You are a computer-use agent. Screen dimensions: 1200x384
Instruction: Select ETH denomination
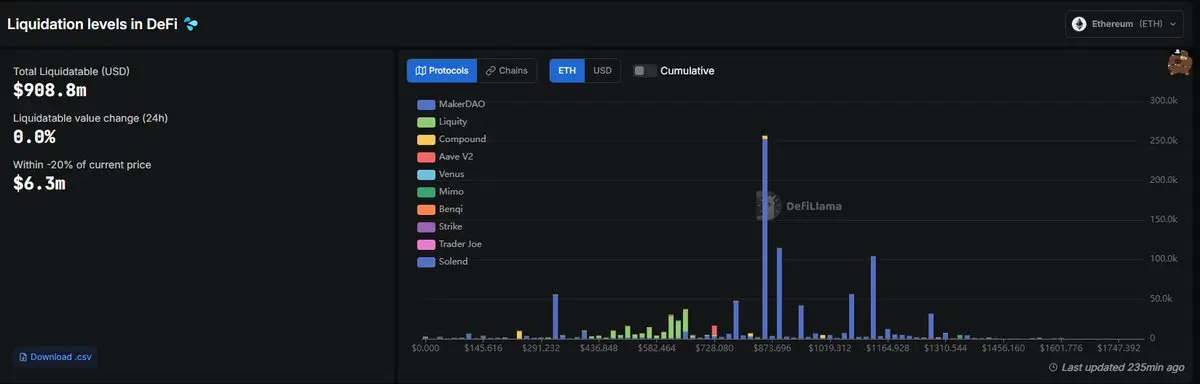pyautogui.click(x=567, y=71)
